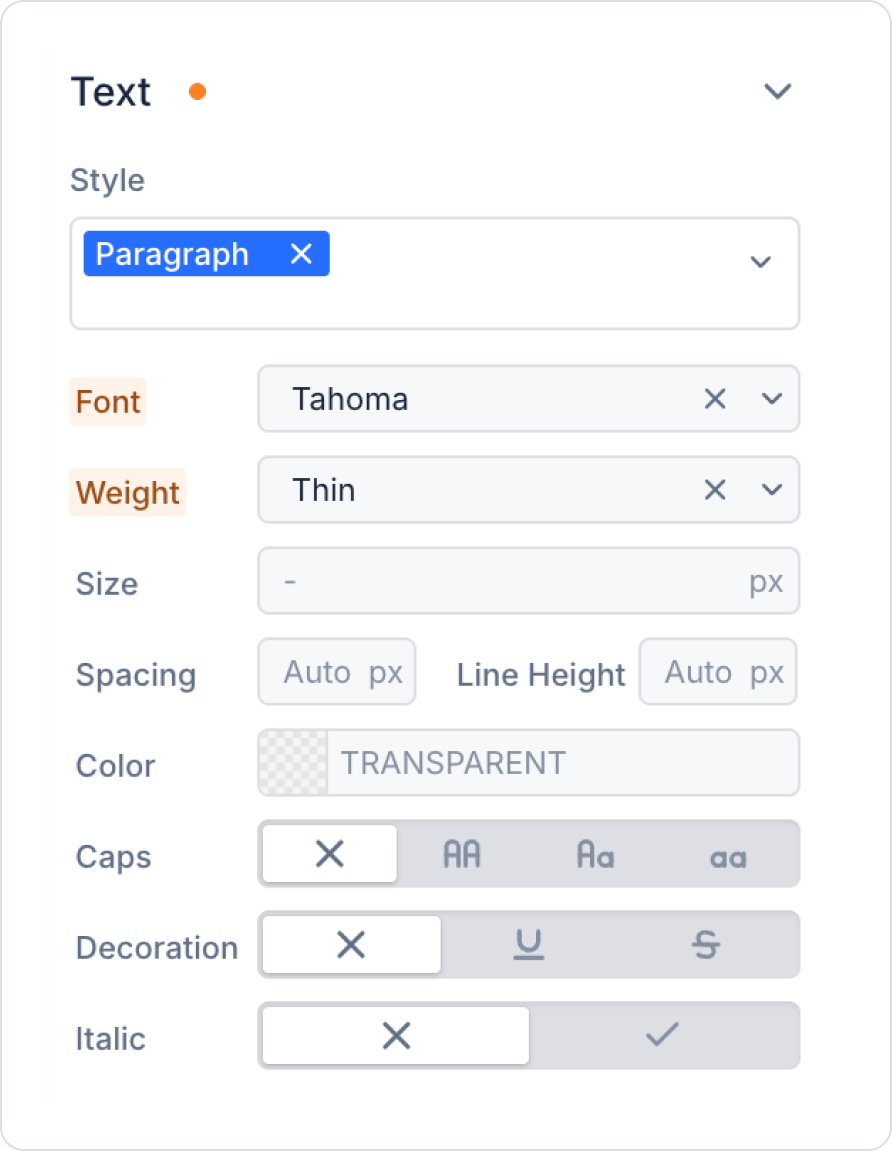Select lowercase aa caps option
The width and height of the screenshot is (892, 1151).
(728, 854)
